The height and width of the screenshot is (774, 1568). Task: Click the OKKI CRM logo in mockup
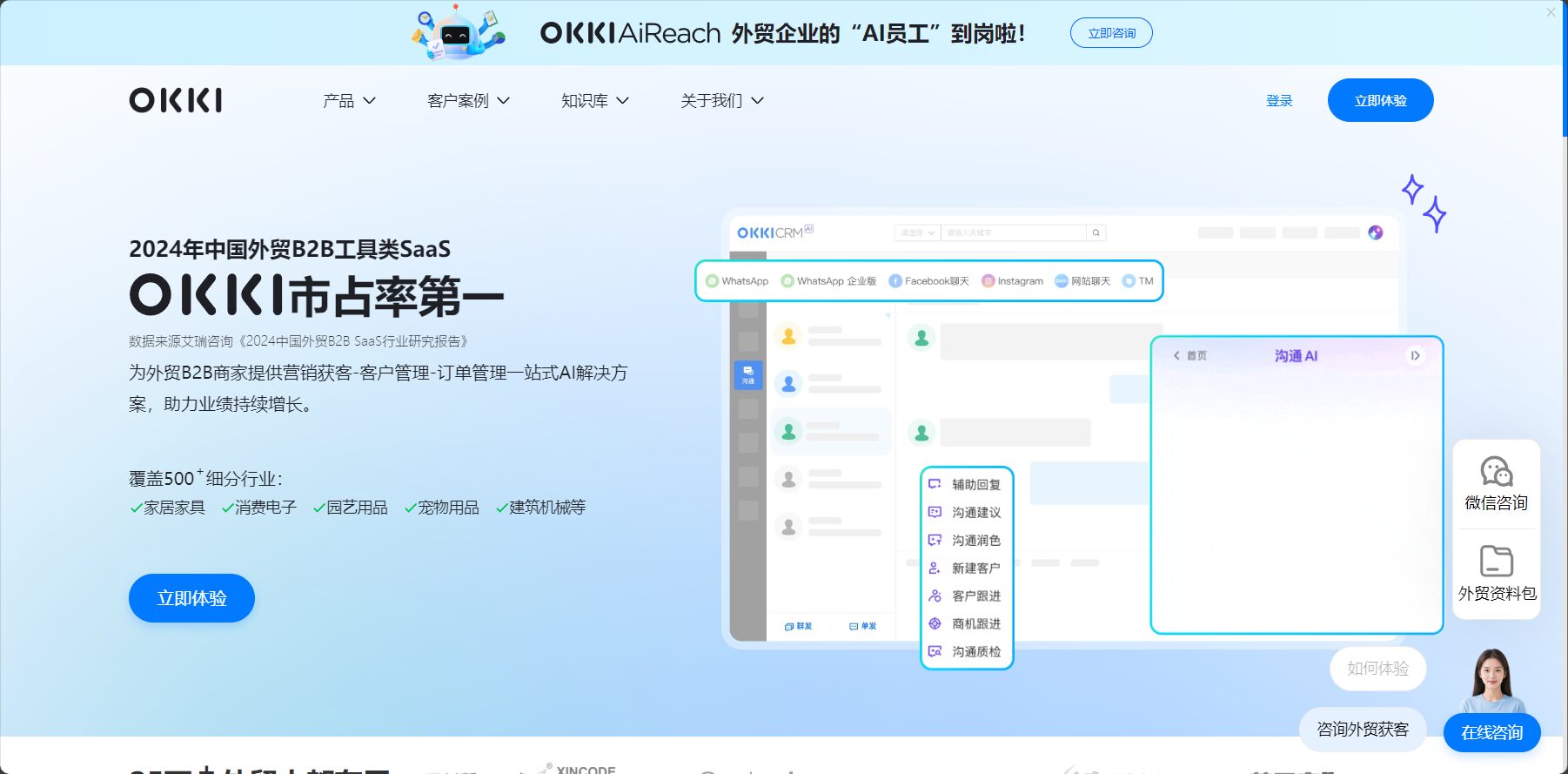[774, 232]
